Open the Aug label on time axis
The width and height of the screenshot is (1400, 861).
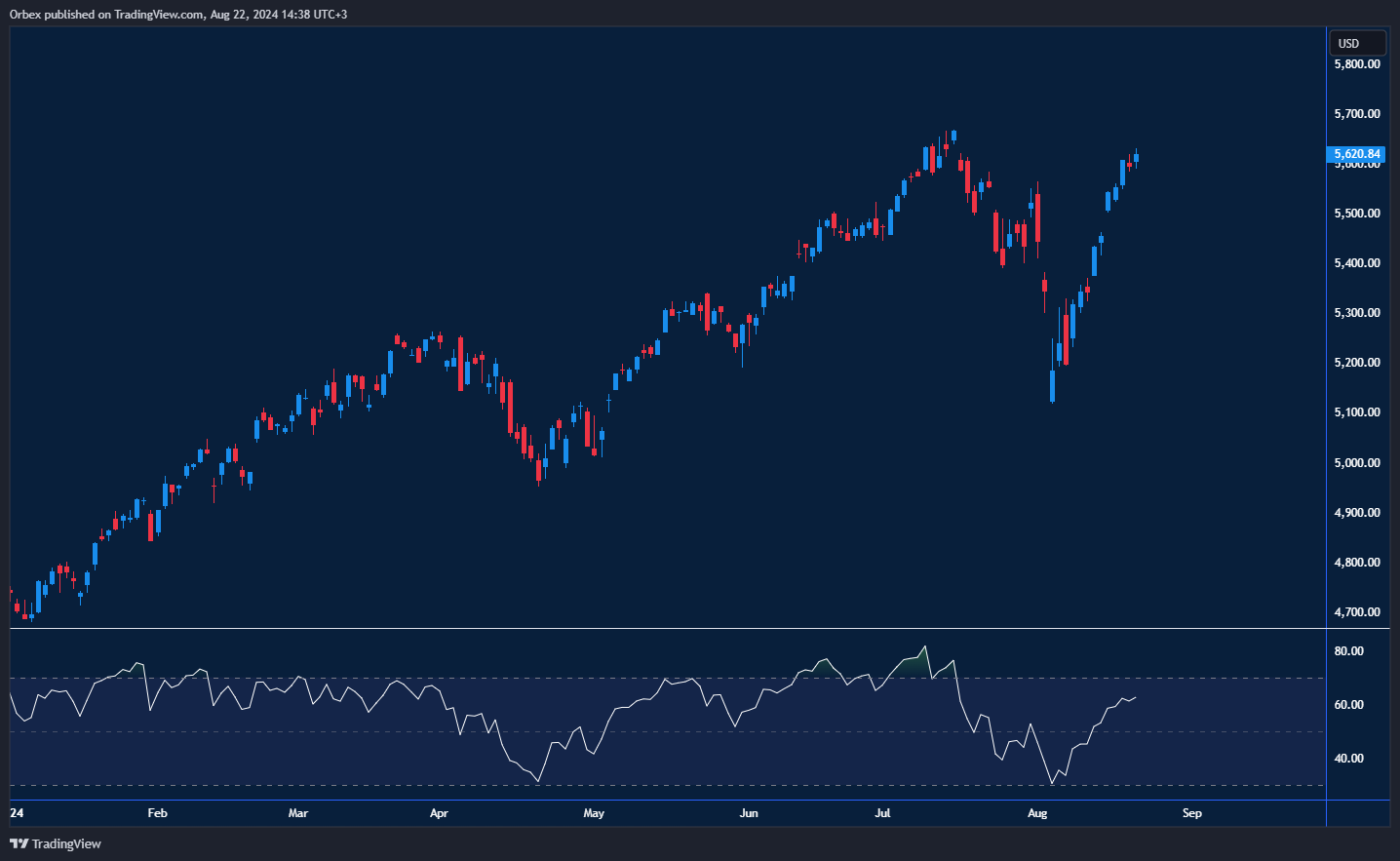(x=1037, y=812)
